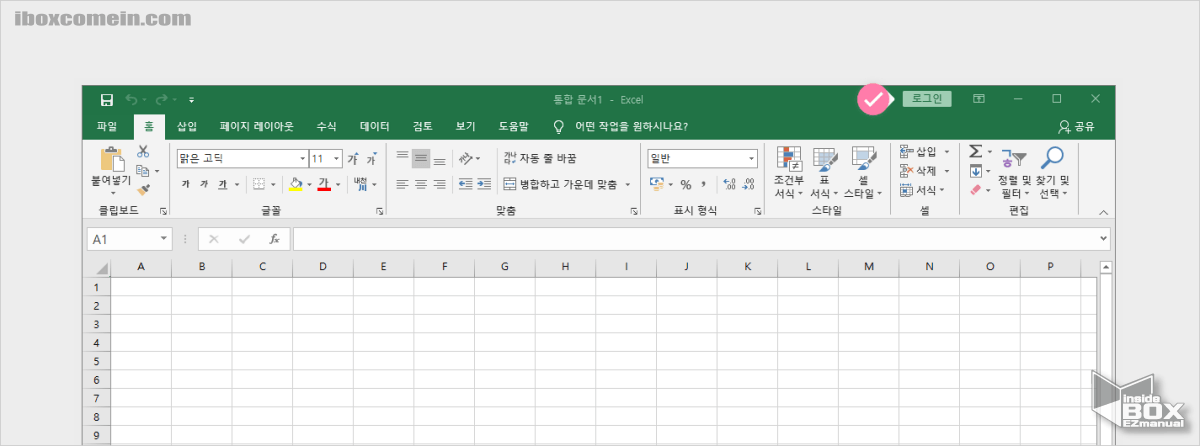Apply red font color with the underlined 가
This screenshot has width=1200, height=446.
pyautogui.click(x=323, y=184)
